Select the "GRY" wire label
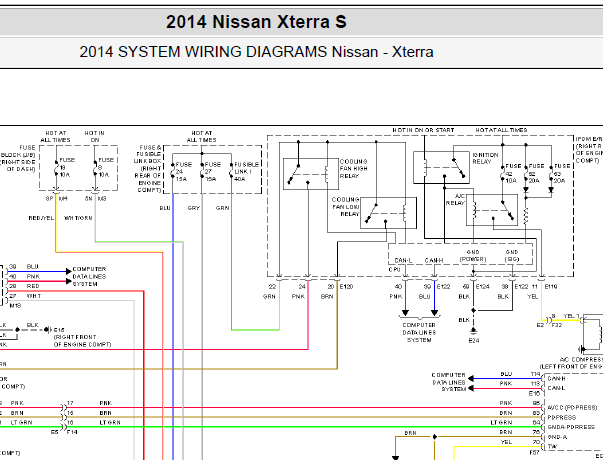This screenshot has height=460, width=603. (x=193, y=208)
